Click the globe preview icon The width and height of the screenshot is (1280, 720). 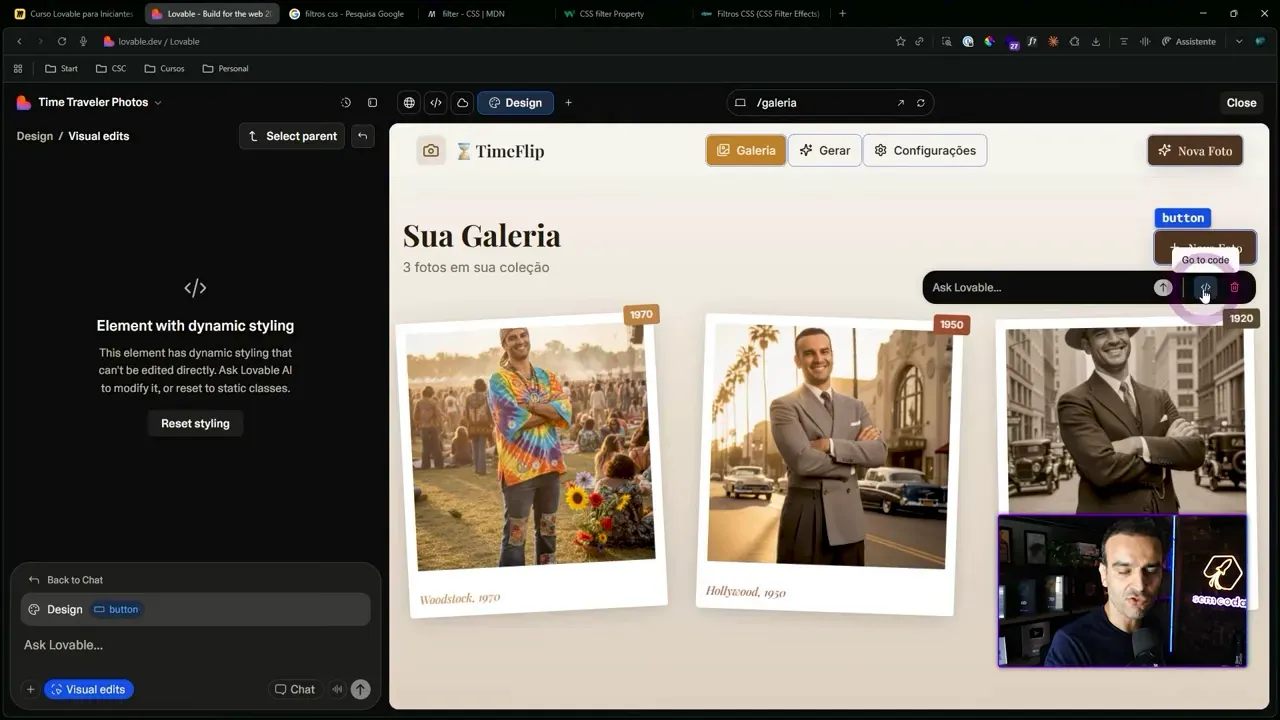click(x=409, y=103)
